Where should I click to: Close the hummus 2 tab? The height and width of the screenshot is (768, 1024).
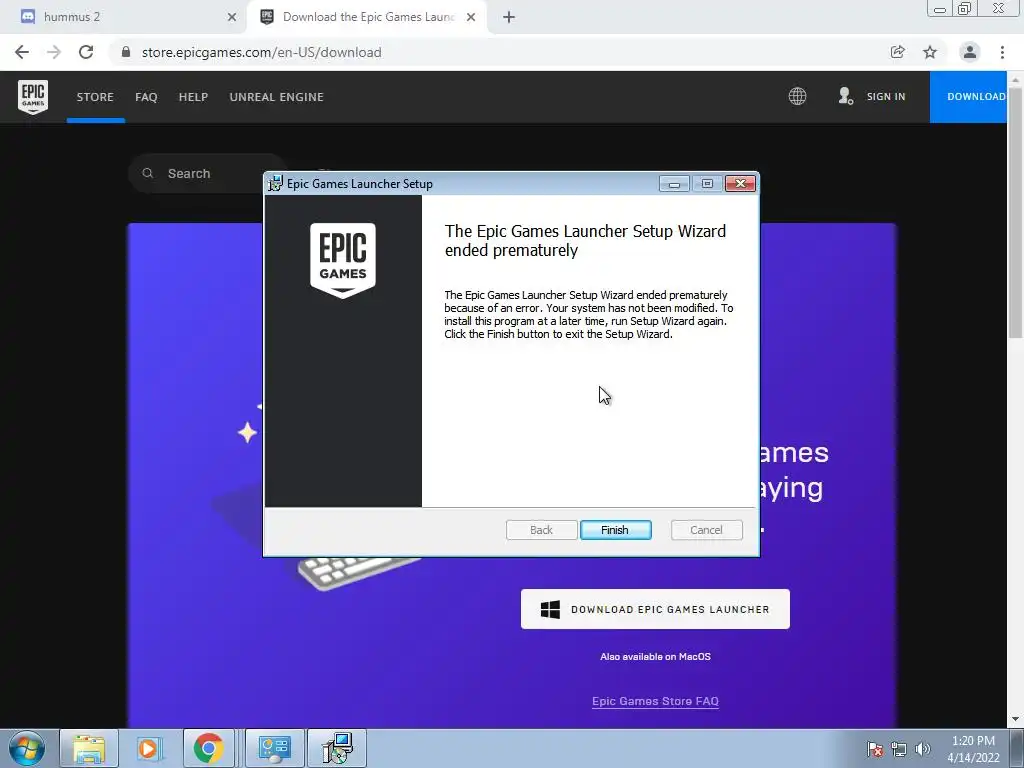click(232, 17)
